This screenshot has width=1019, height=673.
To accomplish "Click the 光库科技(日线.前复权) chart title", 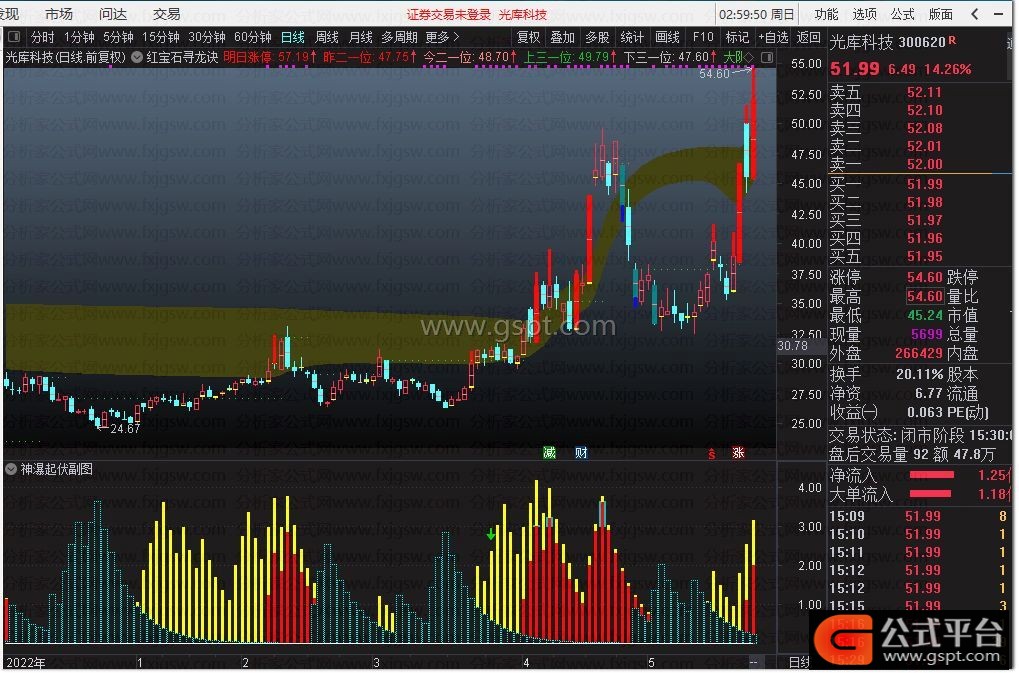I will point(66,57).
